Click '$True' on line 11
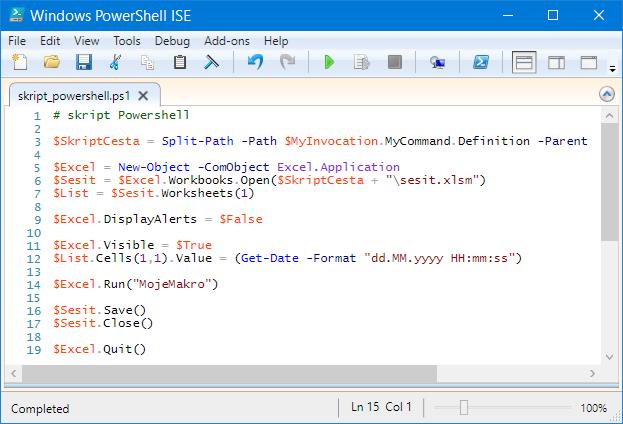The width and height of the screenshot is (623, 424). [194, 245]
